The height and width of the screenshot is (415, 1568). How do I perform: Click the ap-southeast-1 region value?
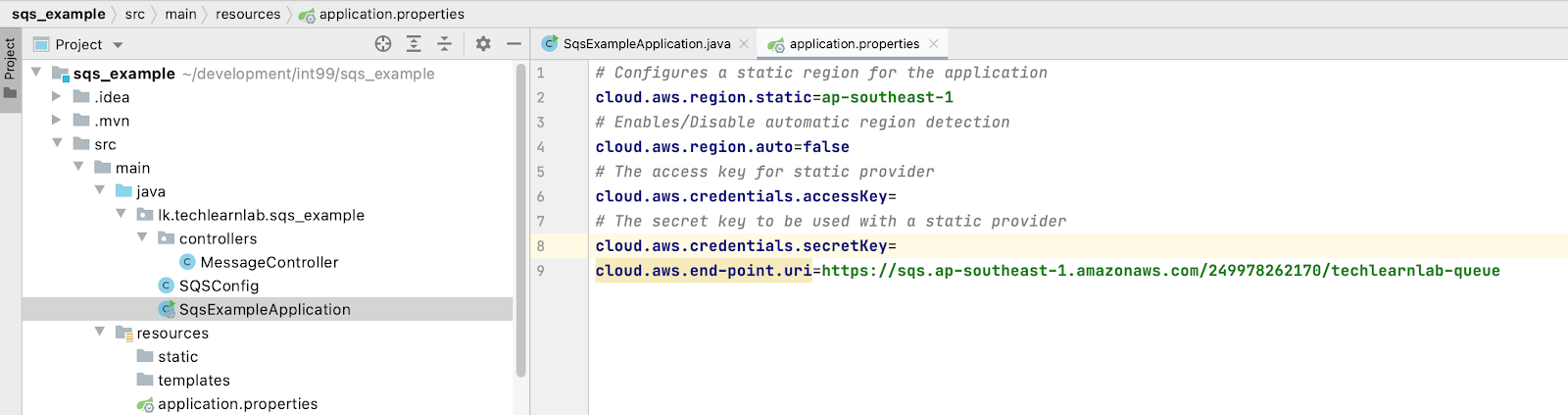[x=888, y=97]
